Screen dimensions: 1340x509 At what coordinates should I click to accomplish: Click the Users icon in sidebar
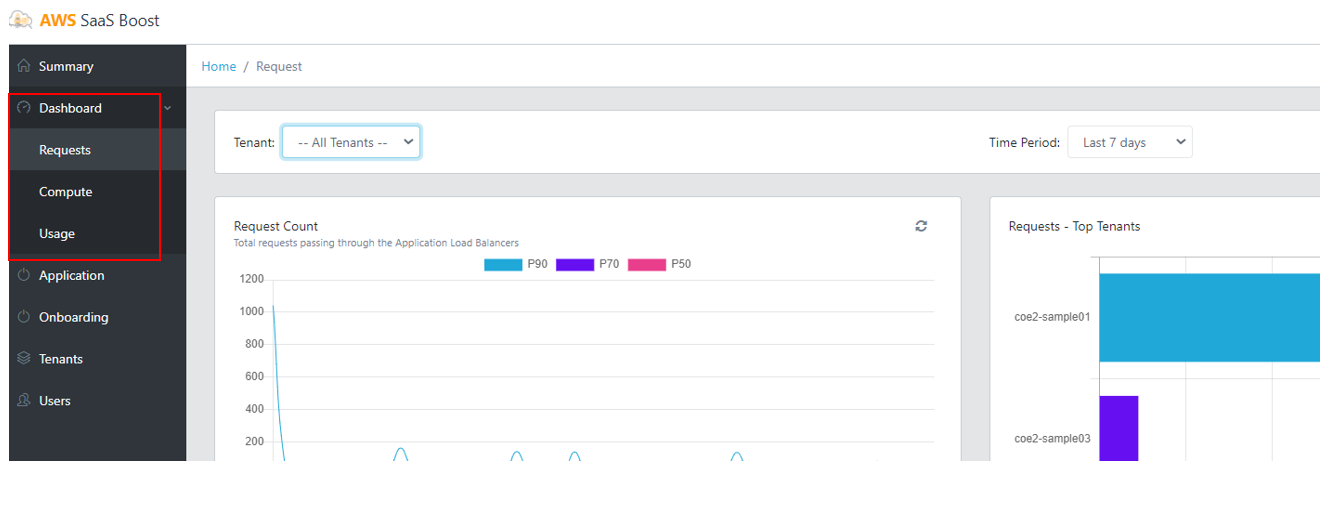pyautogui.click(x=24, y=401)
